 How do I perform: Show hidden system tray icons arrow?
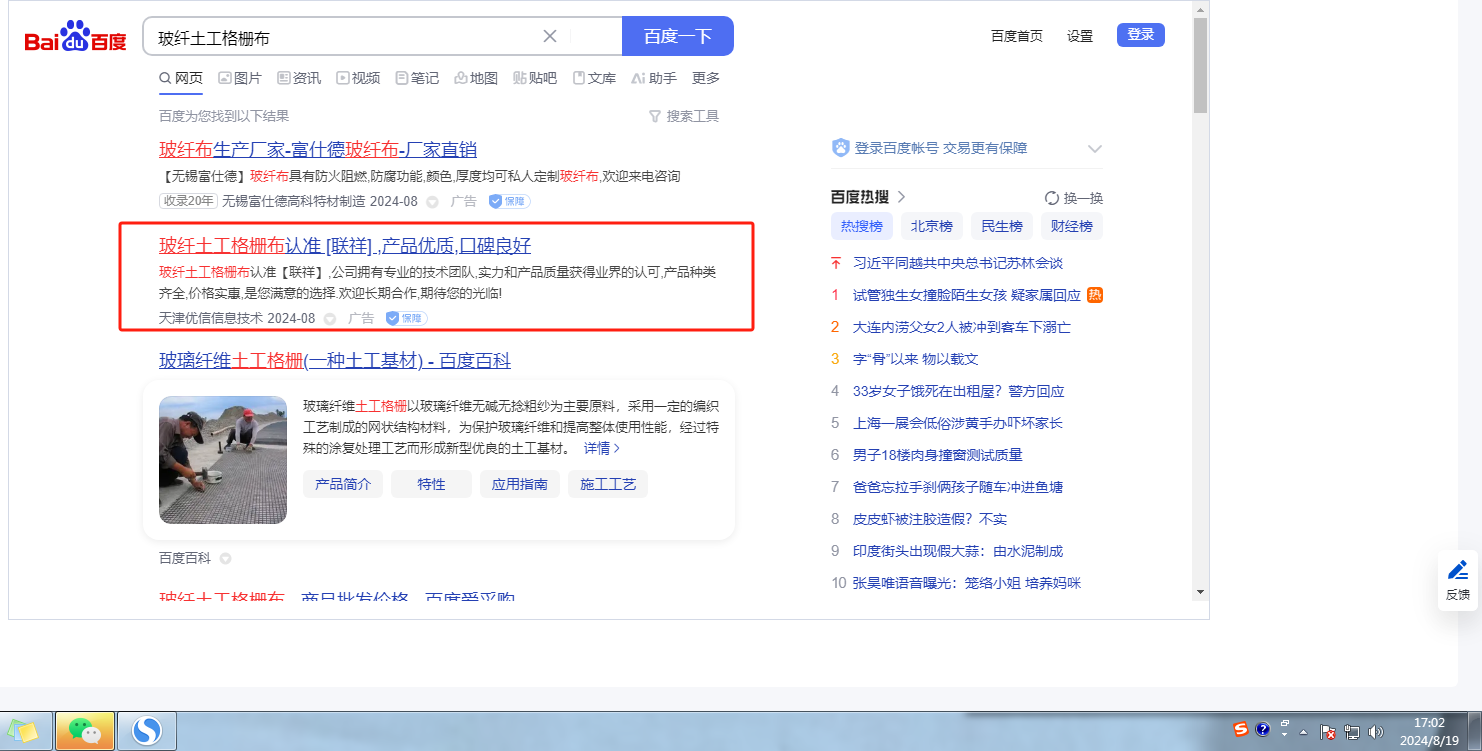point(1304,731)
